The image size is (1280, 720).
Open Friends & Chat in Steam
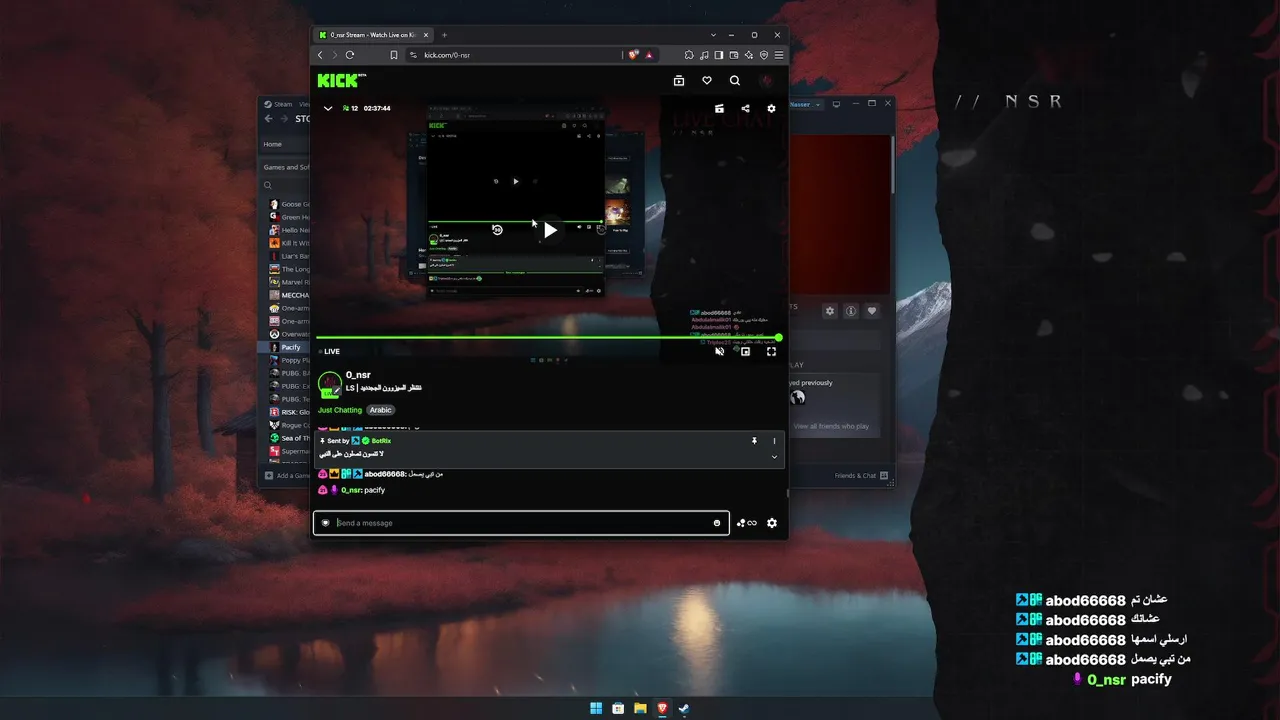tap(859, 476)
